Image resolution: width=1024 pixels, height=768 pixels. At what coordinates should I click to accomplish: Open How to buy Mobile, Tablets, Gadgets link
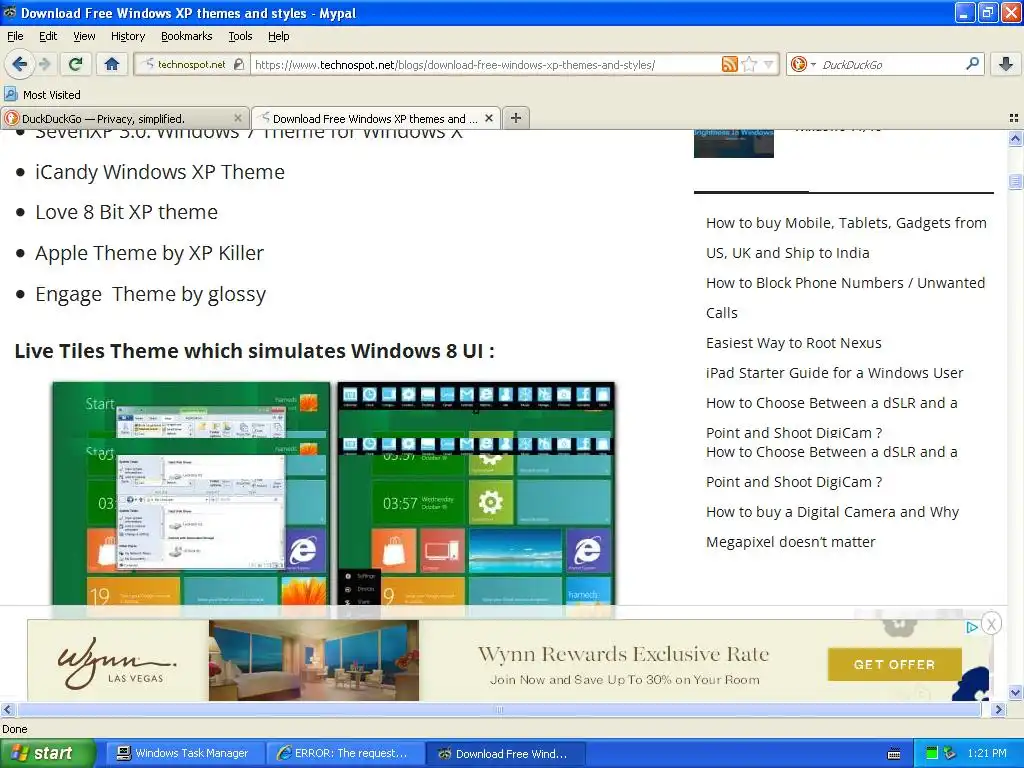click(846, 238)
